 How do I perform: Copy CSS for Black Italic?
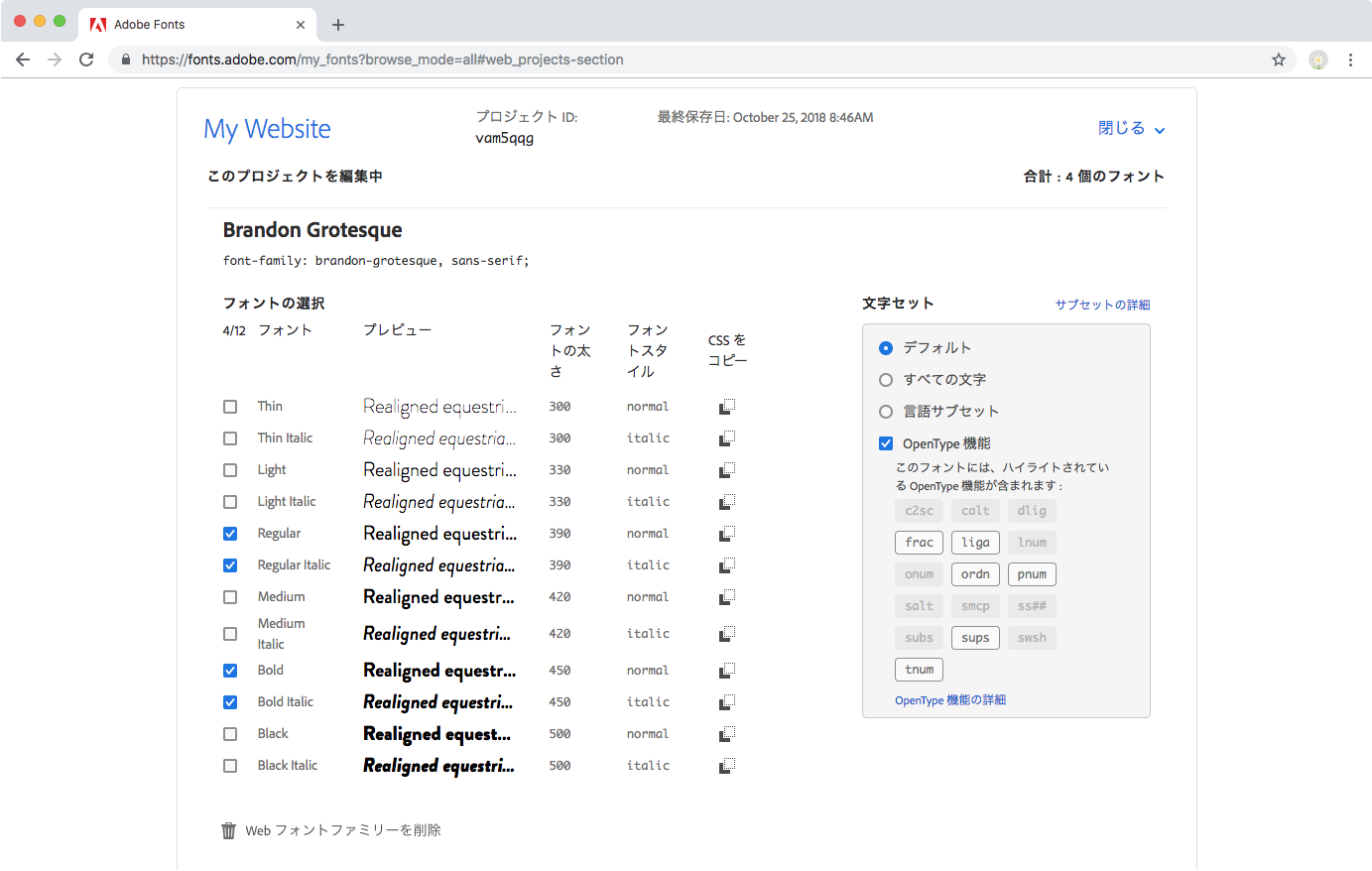pyautogui.click(x=727, y=766)
